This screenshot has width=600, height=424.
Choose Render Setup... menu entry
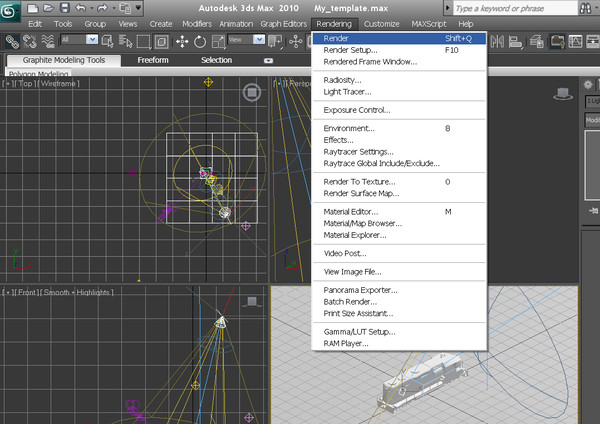click(x=399, y=50)
